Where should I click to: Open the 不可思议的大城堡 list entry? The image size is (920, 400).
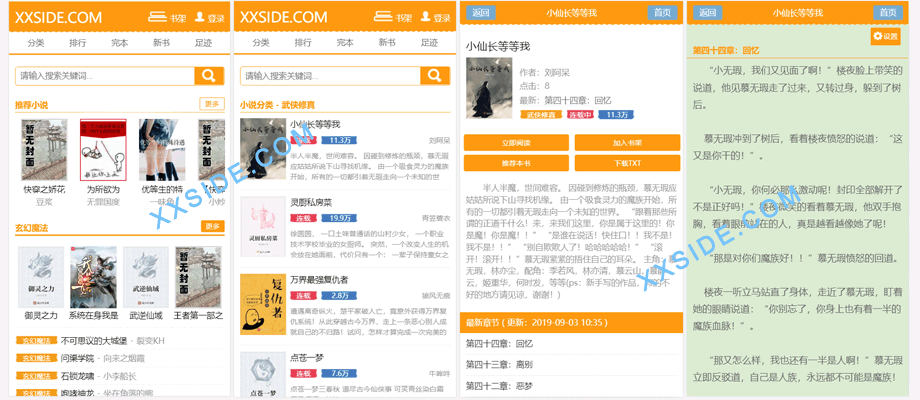point(93,341)
